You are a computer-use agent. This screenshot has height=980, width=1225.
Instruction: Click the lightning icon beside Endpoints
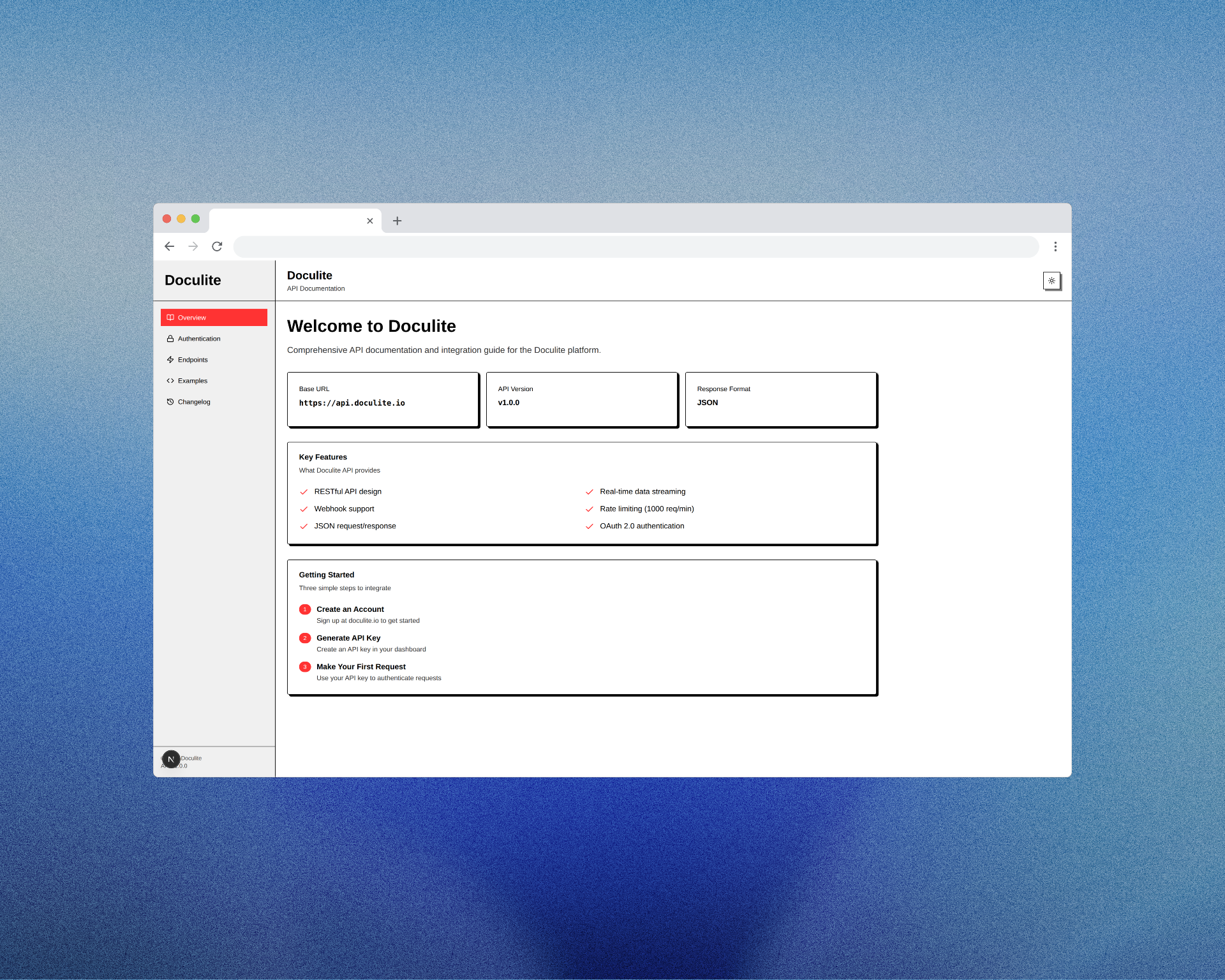click(x=170, y=359)
